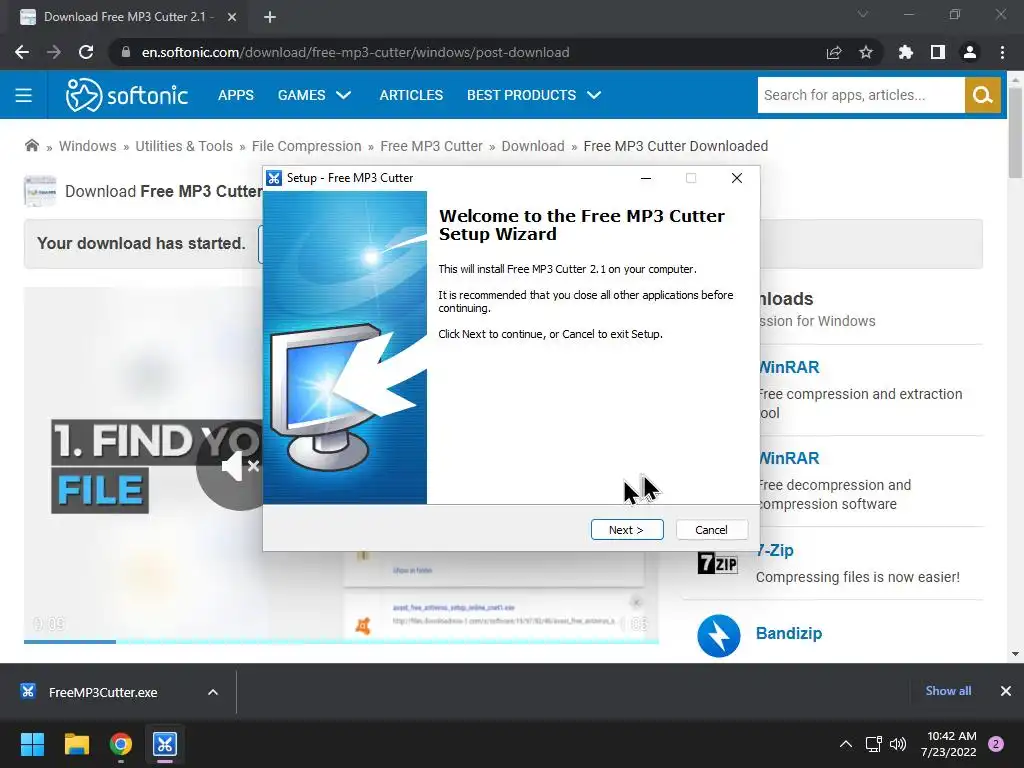This screenshot has height=768, width=1024.
Task: Go to the home breadcrumb icon
Action: [31, 146]
